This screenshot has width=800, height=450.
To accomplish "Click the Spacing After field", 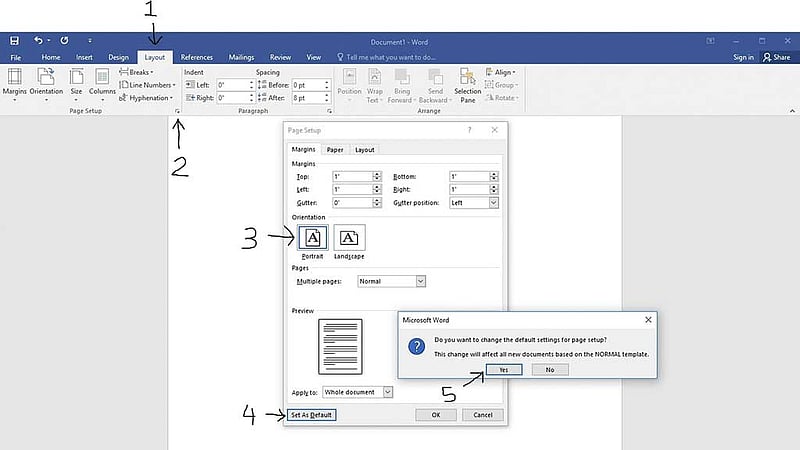I will (x=310, y=97).
